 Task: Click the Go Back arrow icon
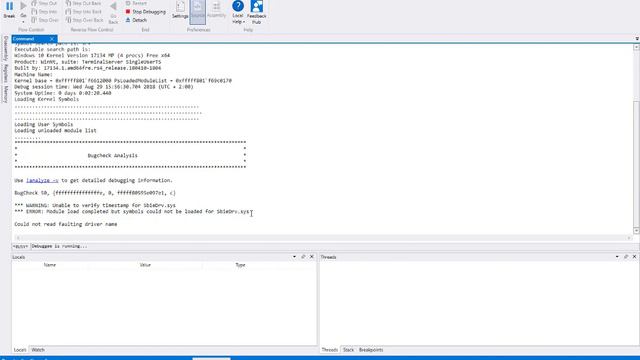click(113, 7)
